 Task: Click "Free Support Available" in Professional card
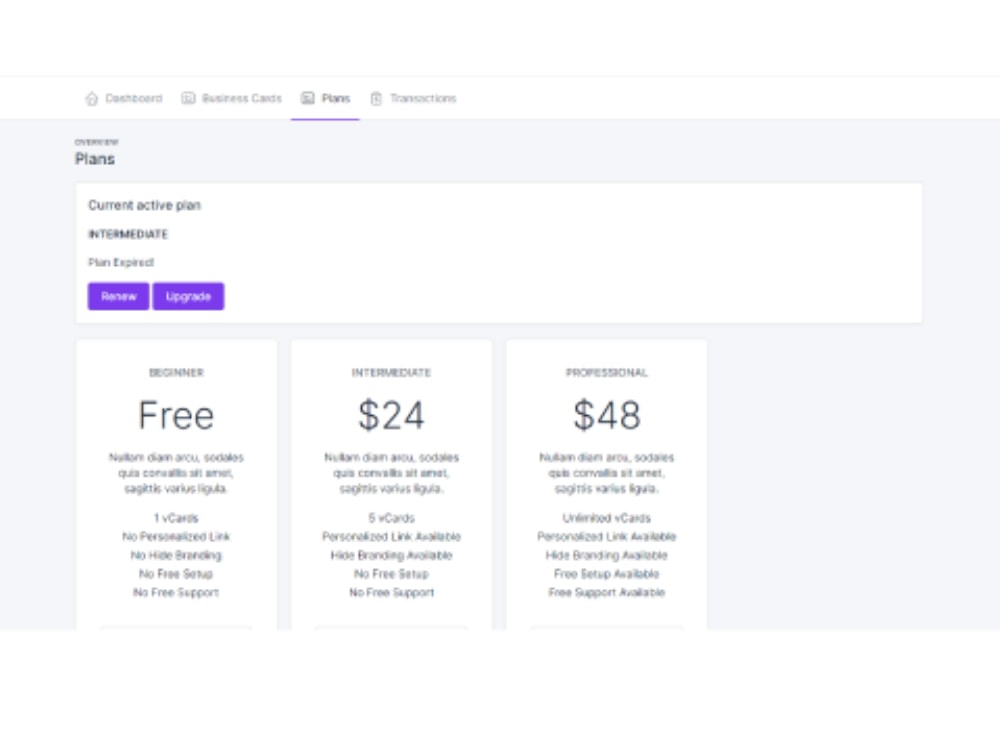(607, 592)
